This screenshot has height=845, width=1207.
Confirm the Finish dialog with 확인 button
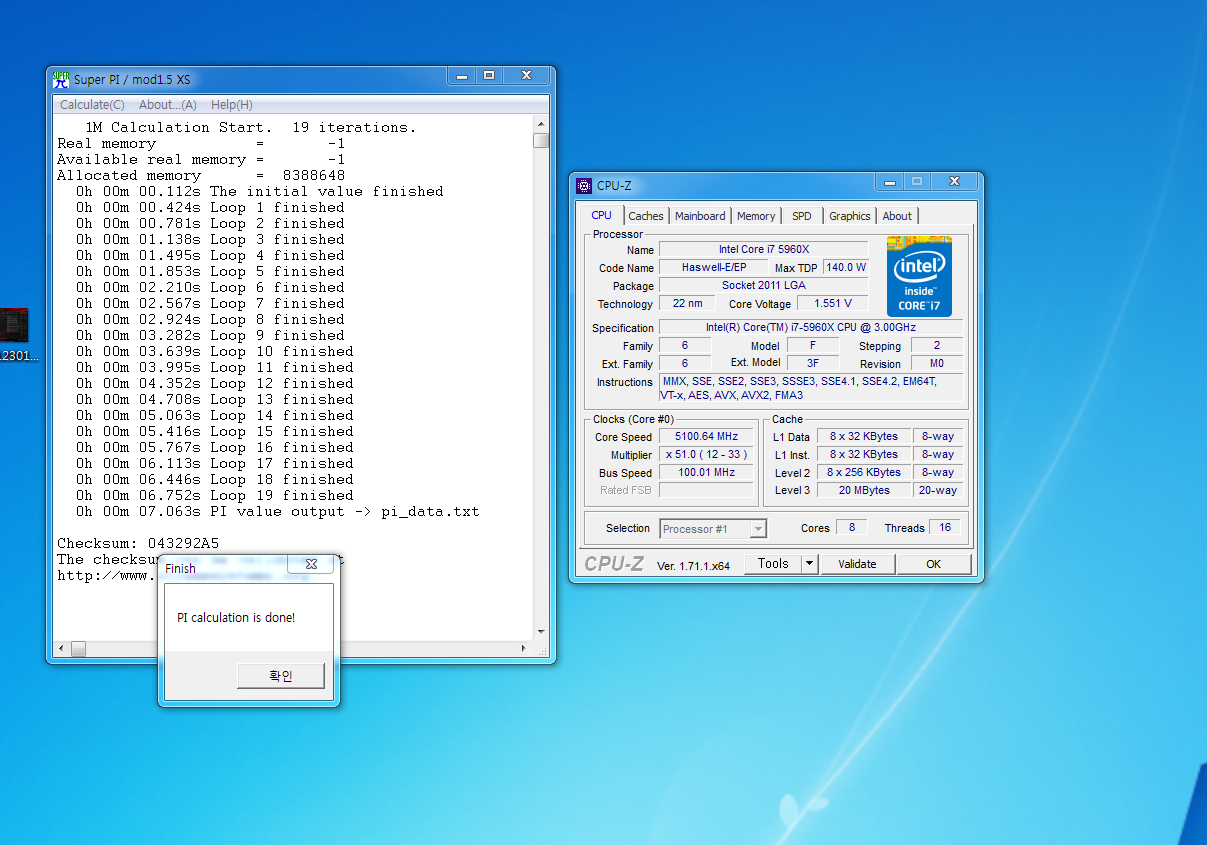coord(281,676)
